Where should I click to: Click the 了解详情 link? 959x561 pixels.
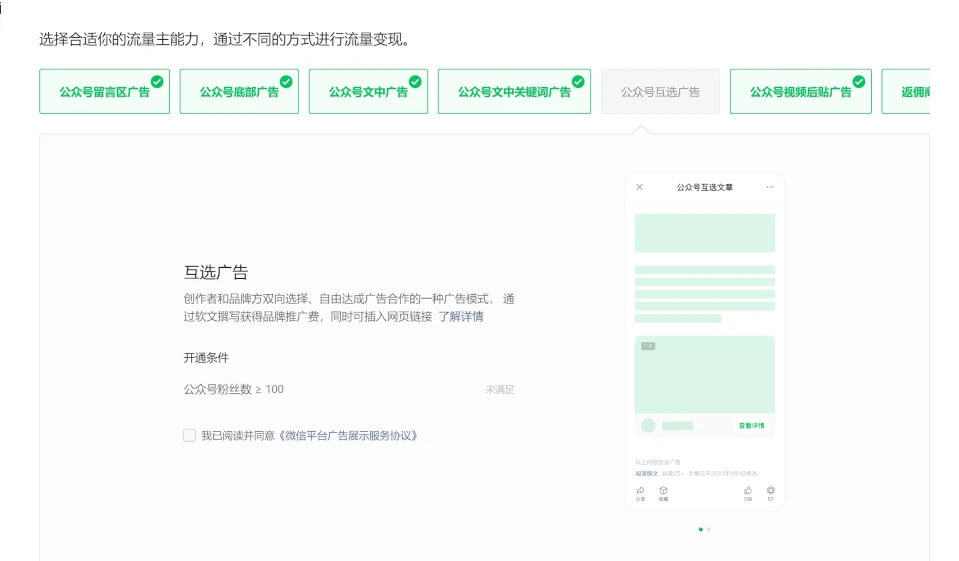click(x=461, y=316)
